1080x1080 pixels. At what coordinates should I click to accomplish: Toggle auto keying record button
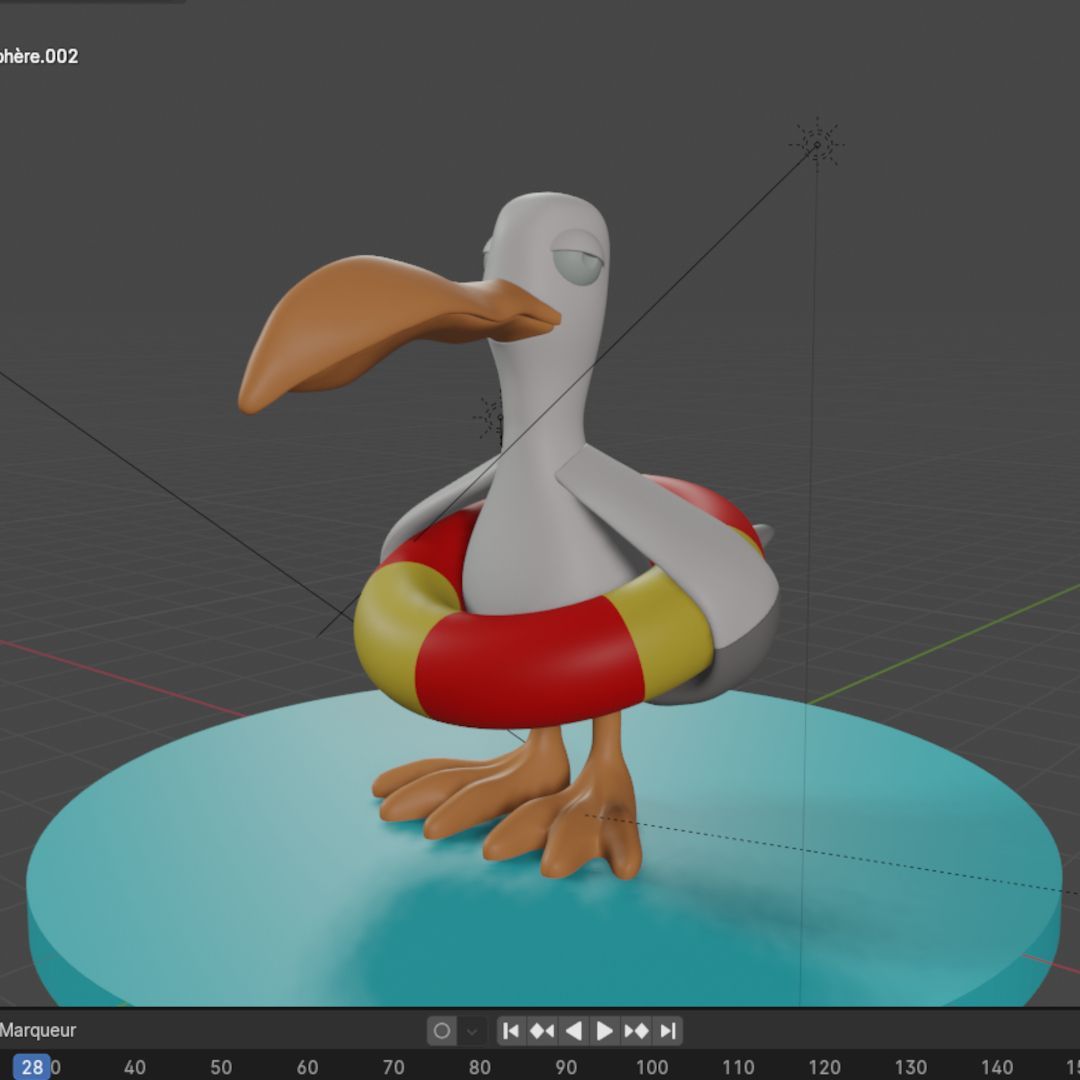pos(442,1030)
